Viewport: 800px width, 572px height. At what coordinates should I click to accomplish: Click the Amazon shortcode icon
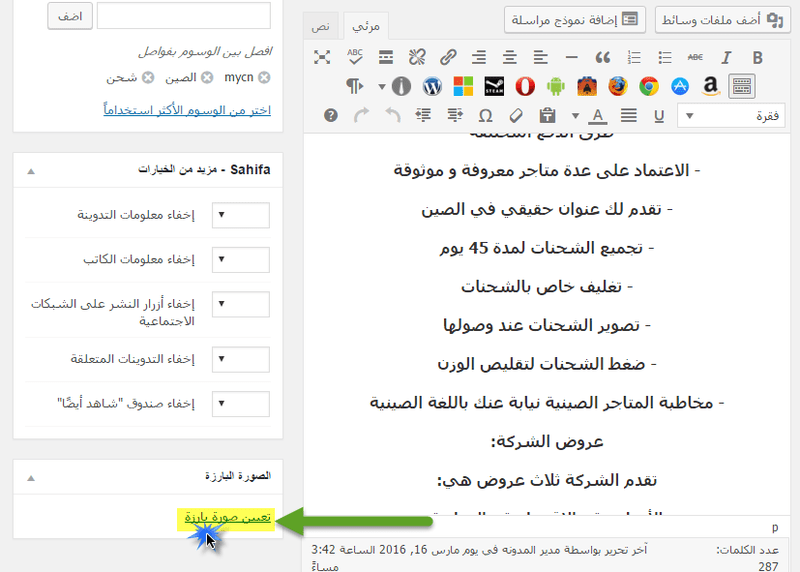(x=711, y=86)
